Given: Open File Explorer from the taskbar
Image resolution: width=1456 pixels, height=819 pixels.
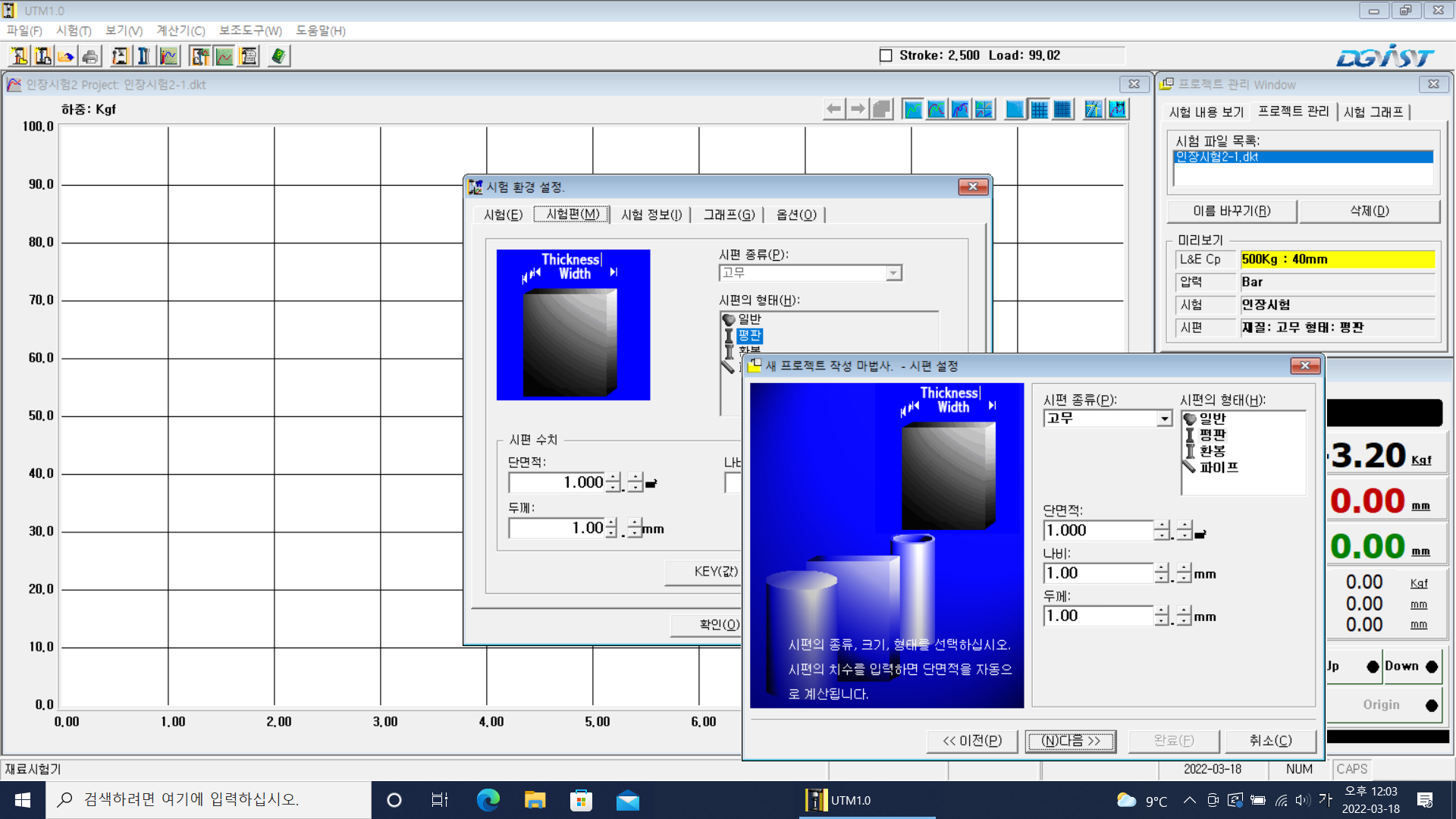Looking at the screenshot, I should click(x=535, y=800).
